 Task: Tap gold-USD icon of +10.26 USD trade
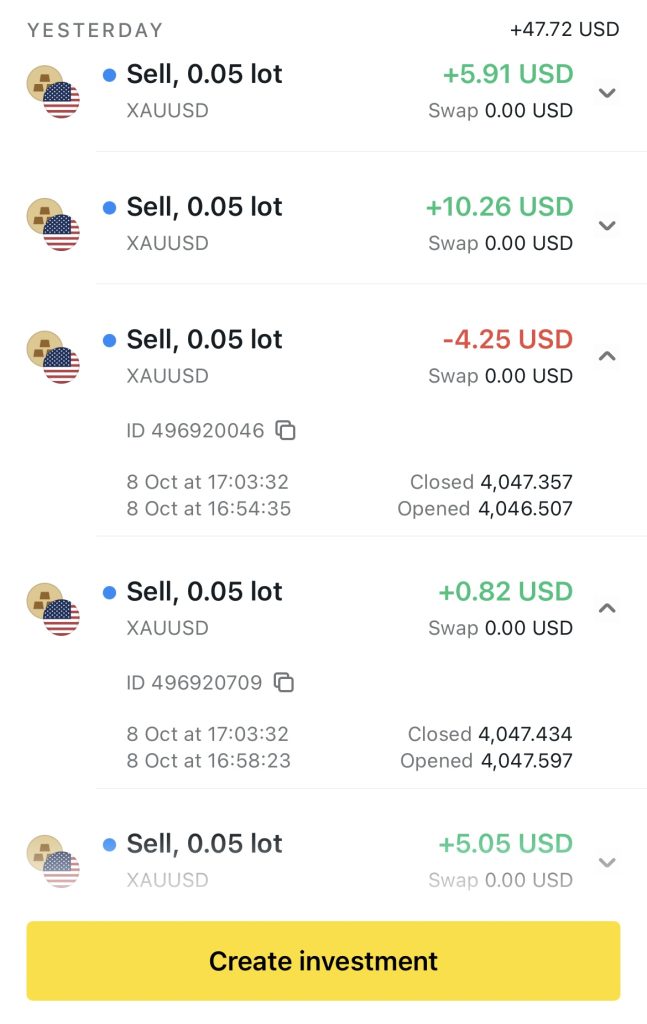[x=53, y=225]
